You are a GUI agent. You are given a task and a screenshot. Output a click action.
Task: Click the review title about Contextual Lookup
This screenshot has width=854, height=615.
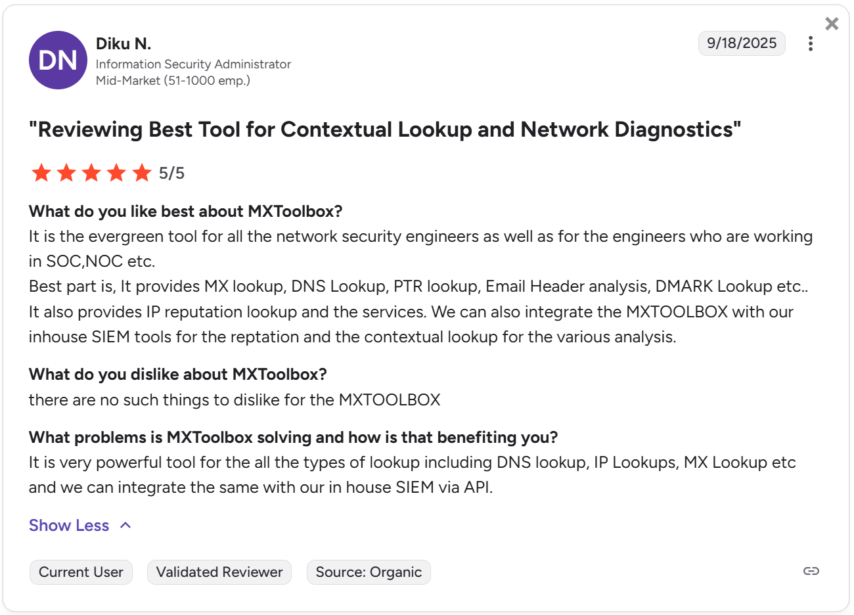coord(385,130)
